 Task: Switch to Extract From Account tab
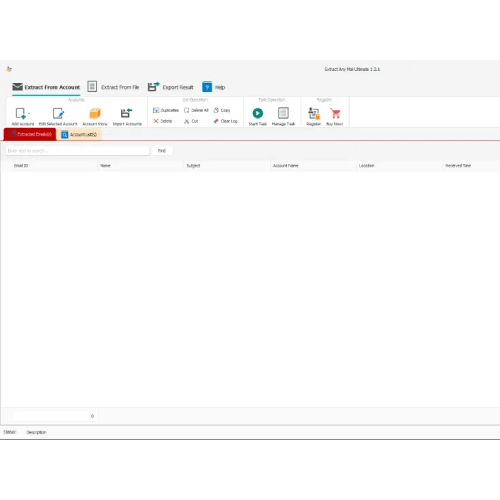click(46, 87)
